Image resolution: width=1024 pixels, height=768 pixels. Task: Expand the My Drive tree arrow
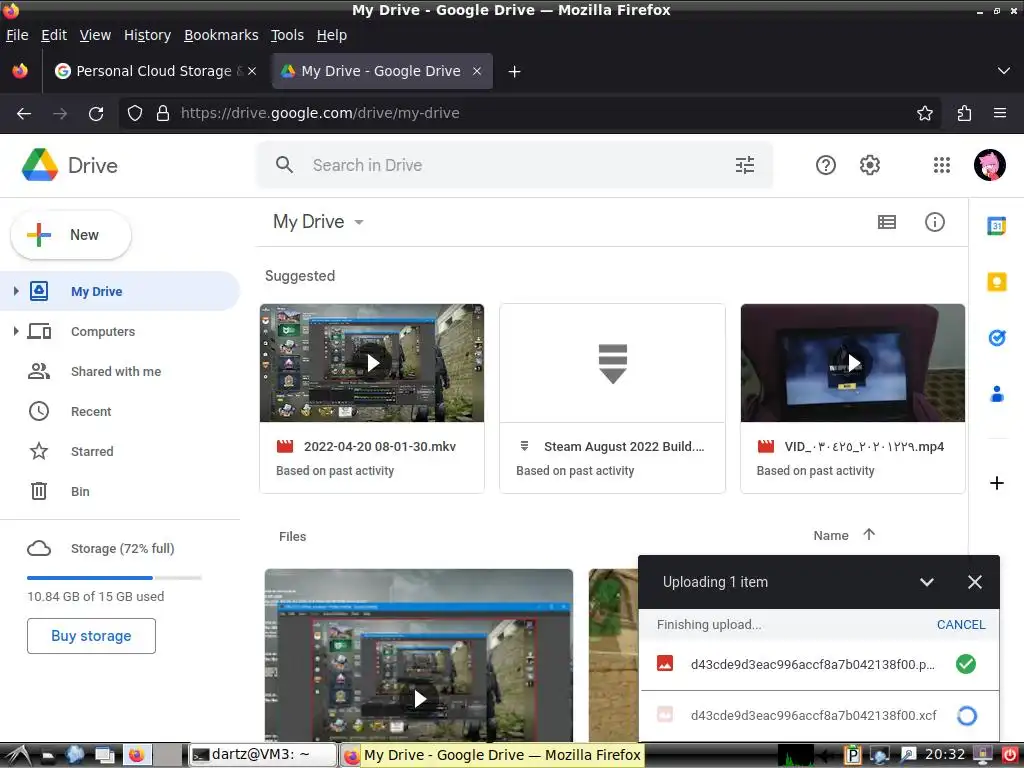point(16,291)
